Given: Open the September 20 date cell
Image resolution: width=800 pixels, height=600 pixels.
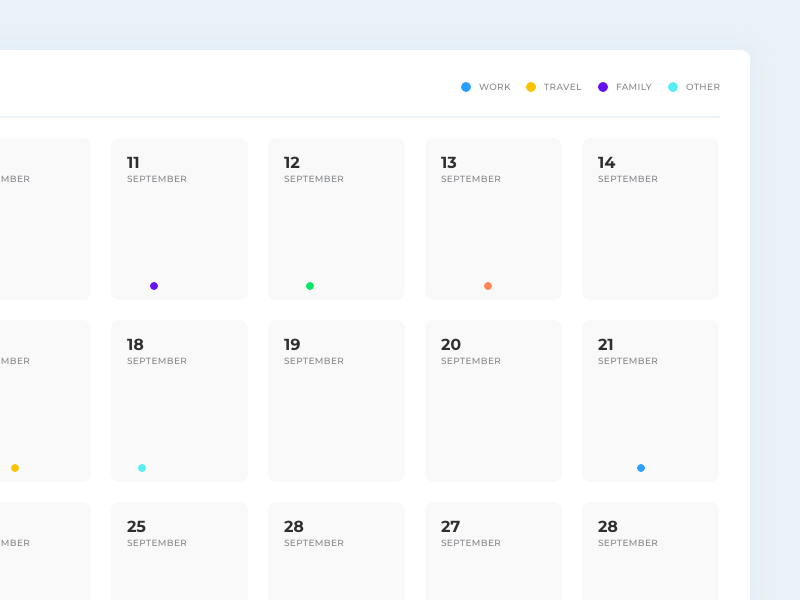Looking at the screenshot, I should [x=493, y=400].
